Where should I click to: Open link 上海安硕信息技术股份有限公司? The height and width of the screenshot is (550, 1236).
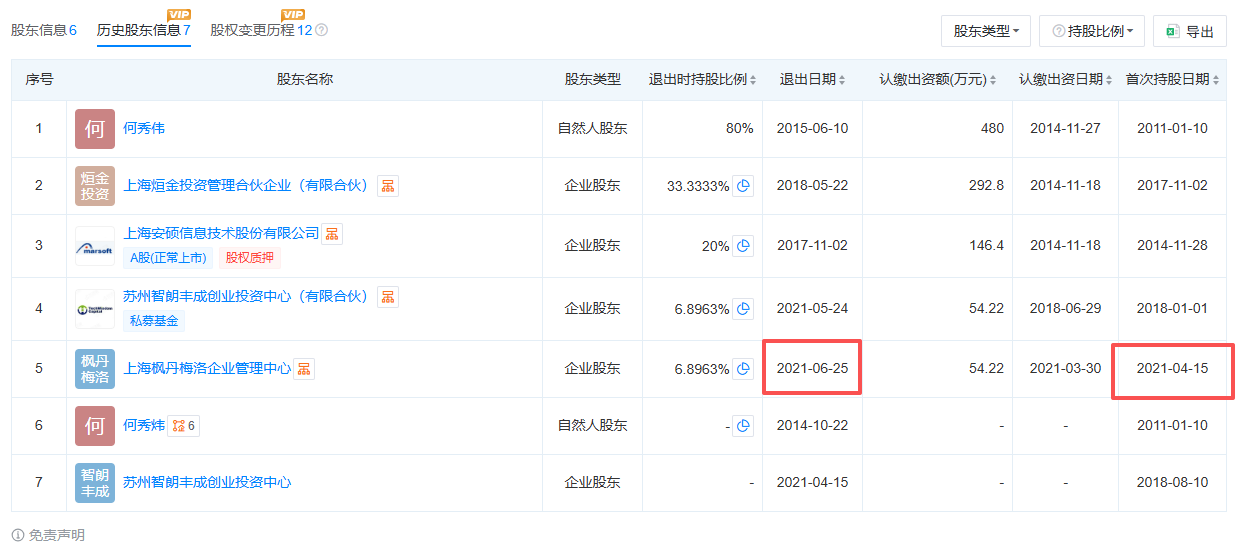(221, 234)
